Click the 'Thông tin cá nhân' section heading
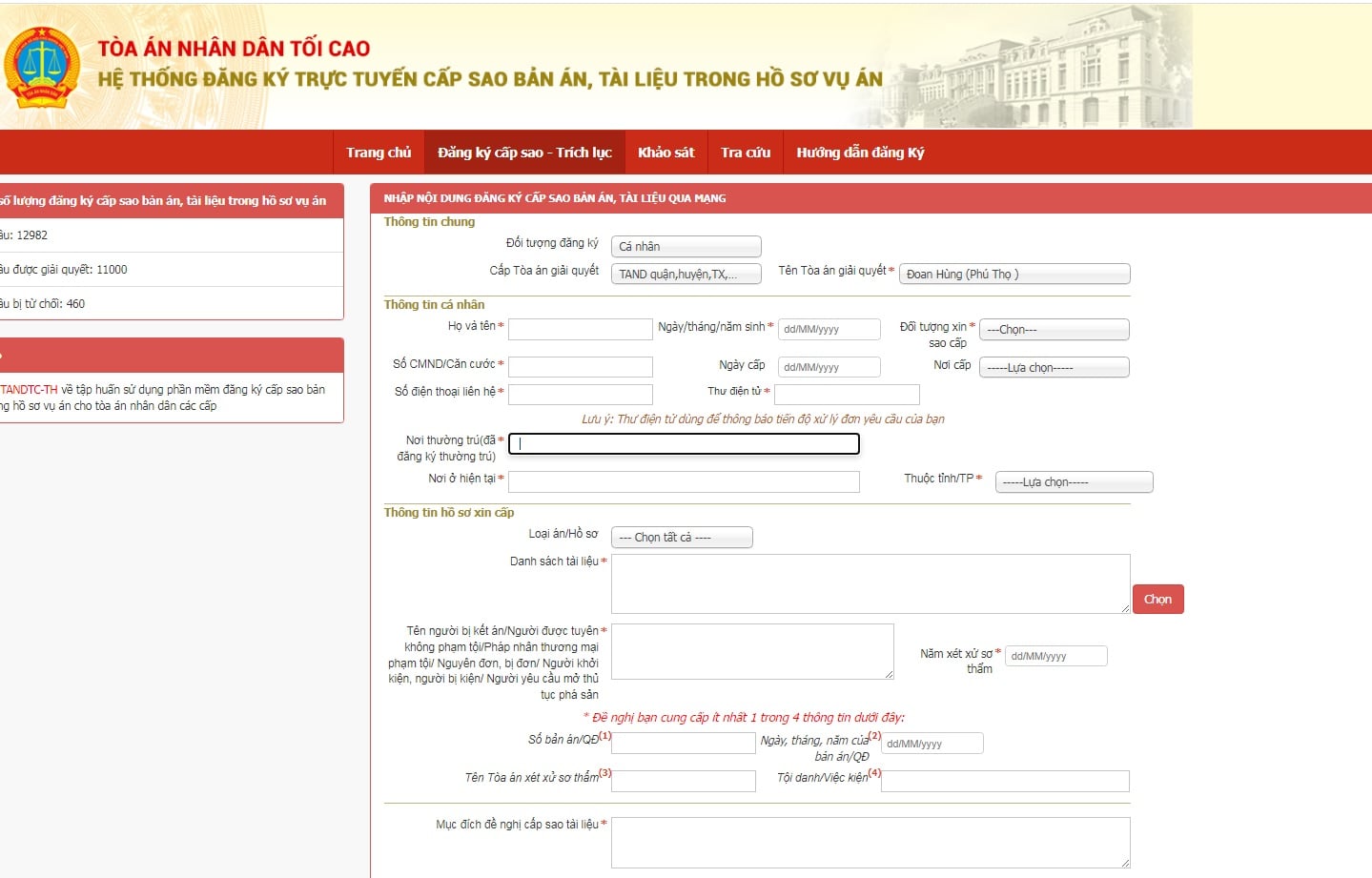The height and width of the screenshot is (878, 1372). tap(434, 304)
